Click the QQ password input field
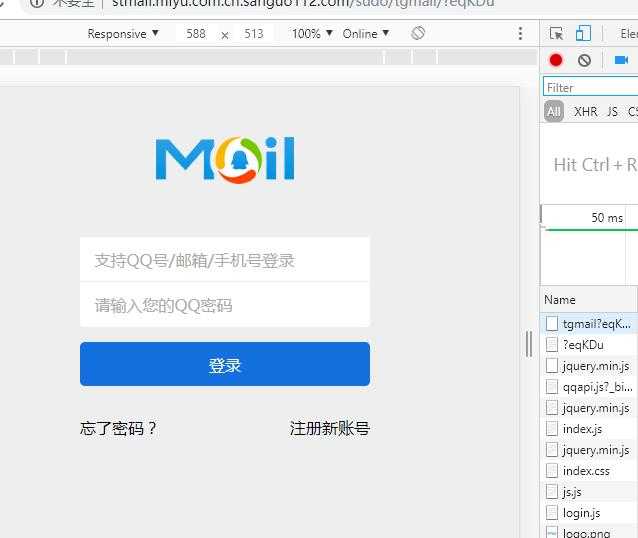This screenshot has height=538, width=638. click(x=225, y=305)
